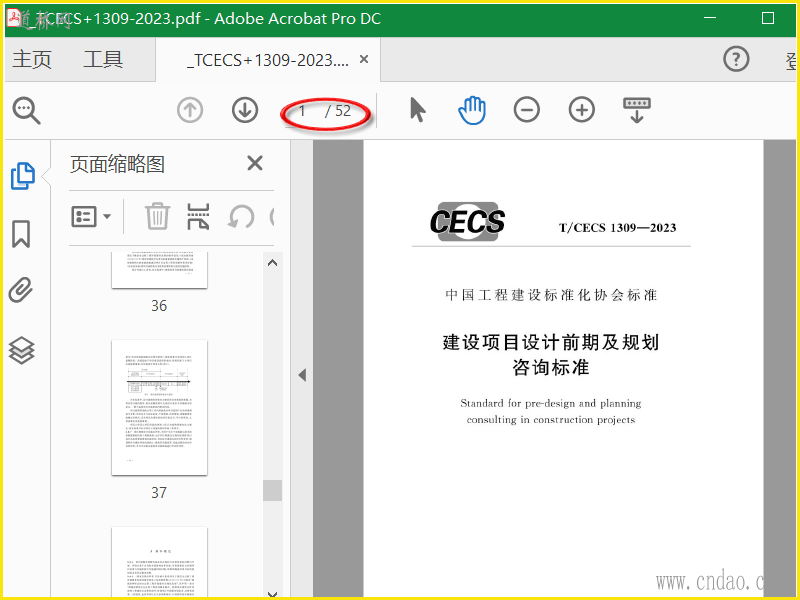Viewport: 800px width, 600px height.
Task: Click the 中国工程建设标准化协会标准 heading
Action: (x=551, y=295)
